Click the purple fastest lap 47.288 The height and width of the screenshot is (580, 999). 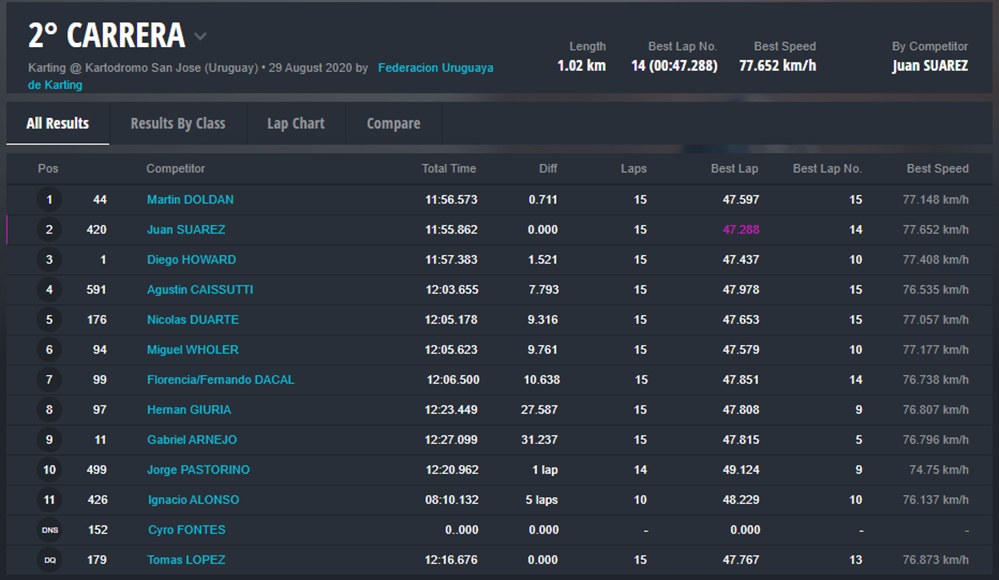[740, 230]
